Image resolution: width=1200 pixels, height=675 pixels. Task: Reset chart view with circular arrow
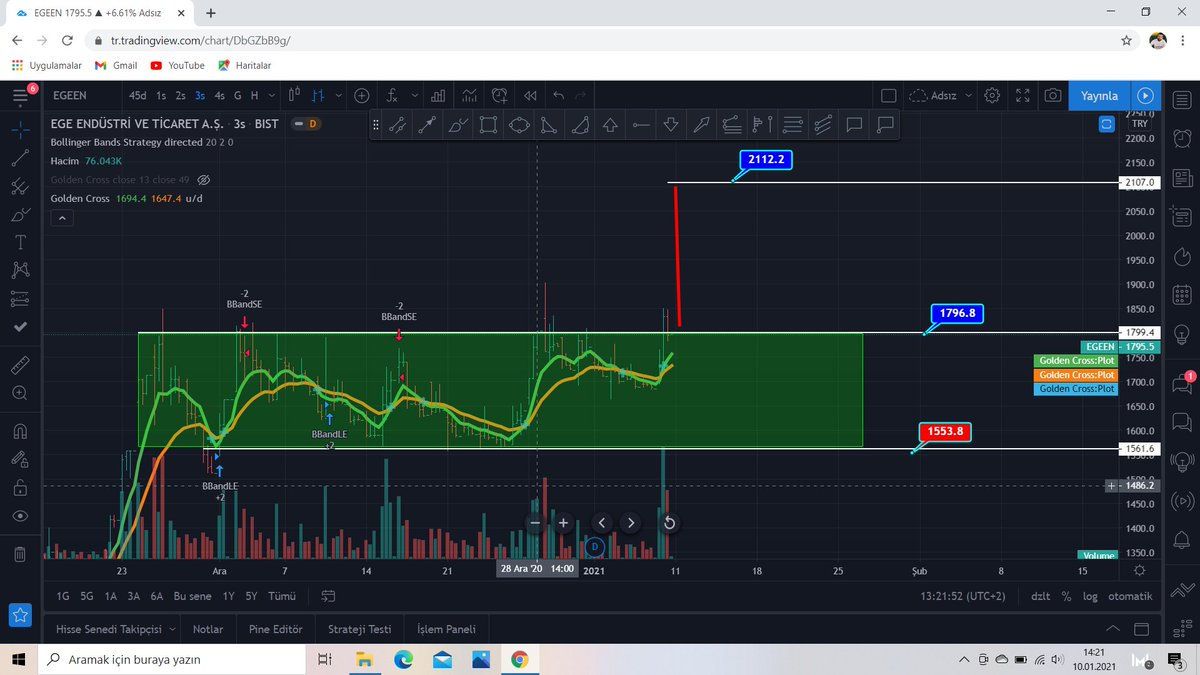(669, 522)
